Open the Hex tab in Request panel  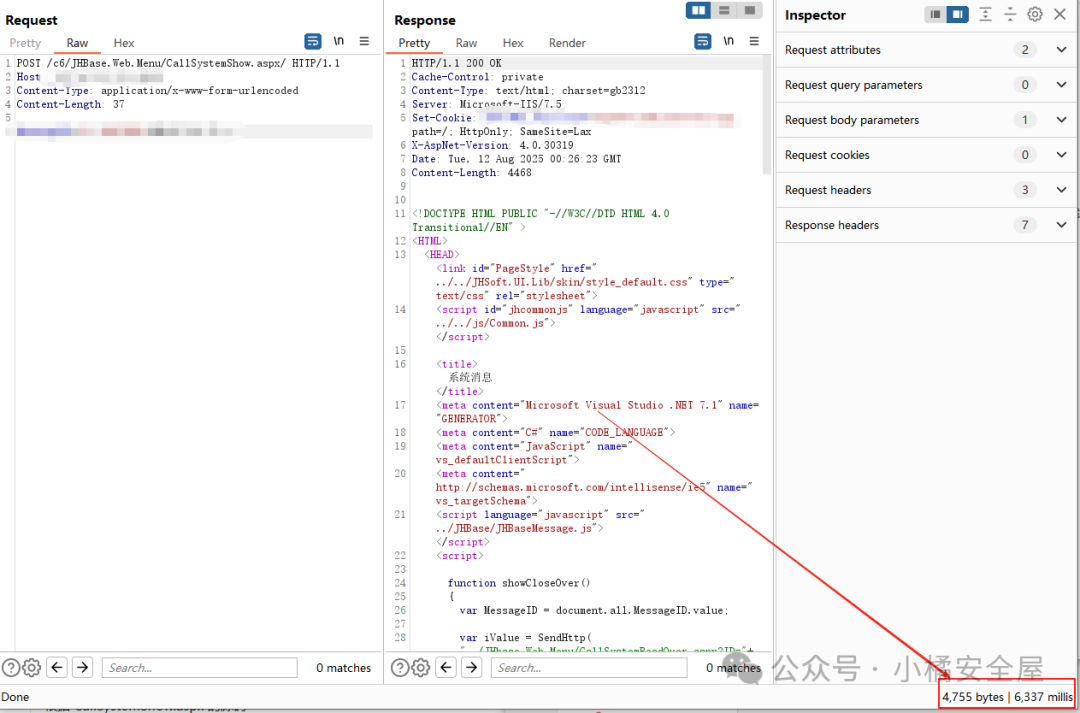[124, 43]
